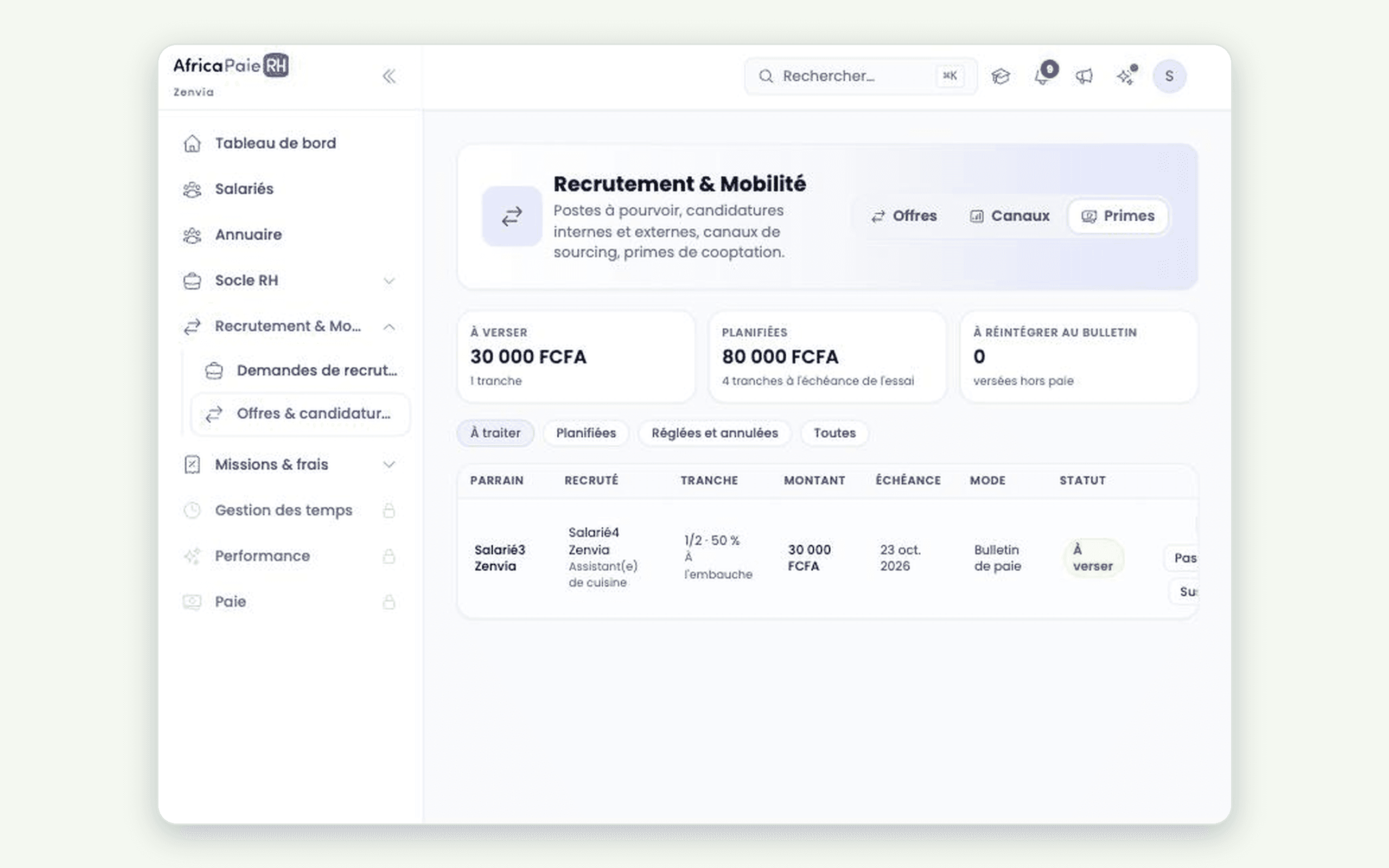Click the À réintégrer au bulletin card
The width and height of the screenshot is (1389, 868).
1079,356
